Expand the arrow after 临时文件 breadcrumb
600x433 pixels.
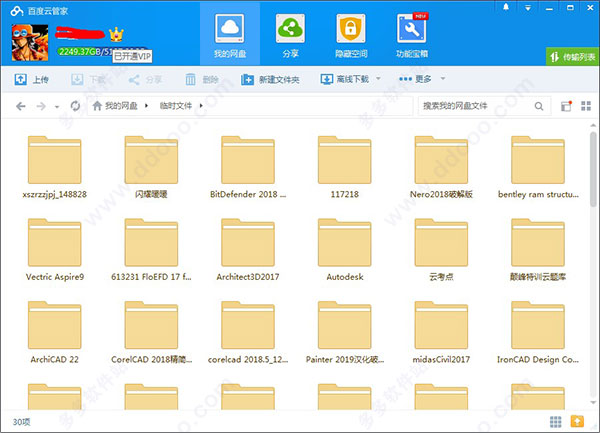201,106
